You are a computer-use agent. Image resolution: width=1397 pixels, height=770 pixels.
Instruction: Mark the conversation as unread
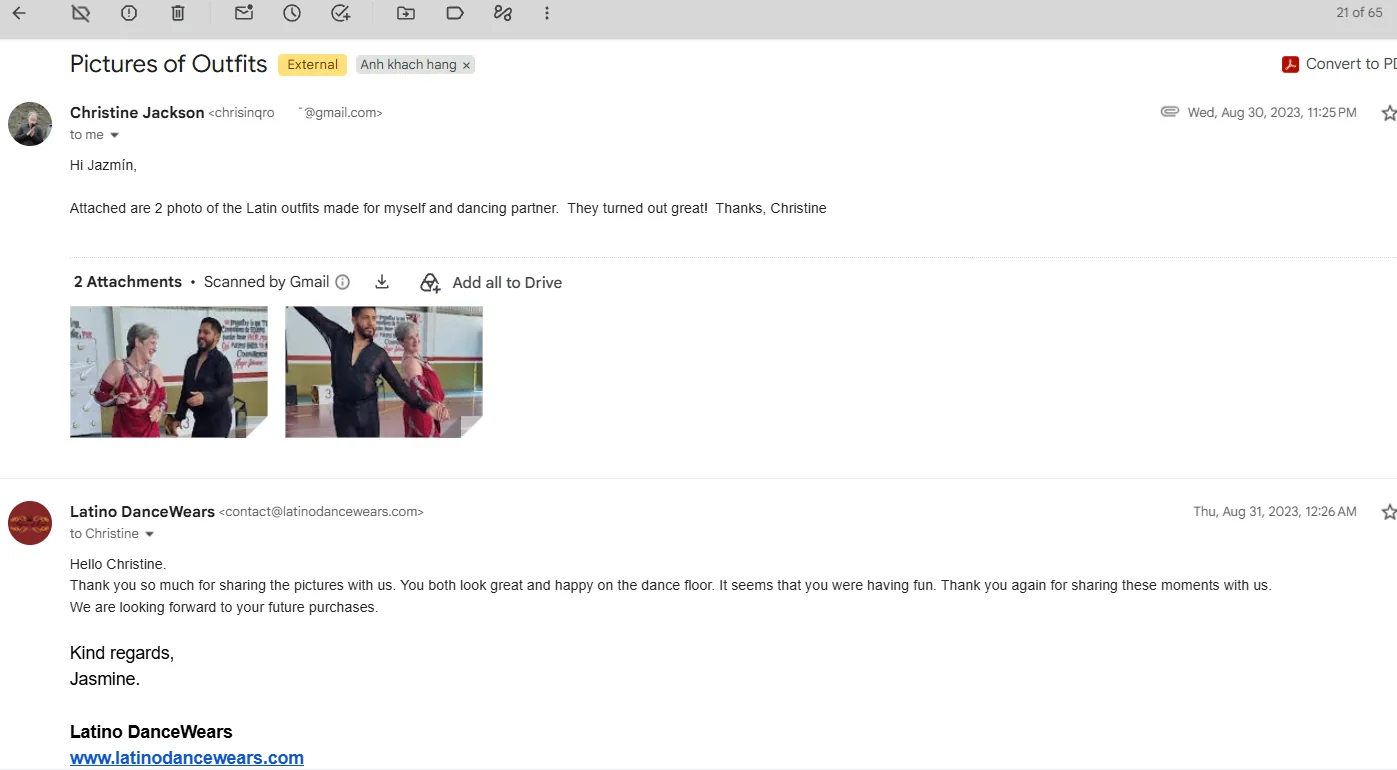click(244, 13)
